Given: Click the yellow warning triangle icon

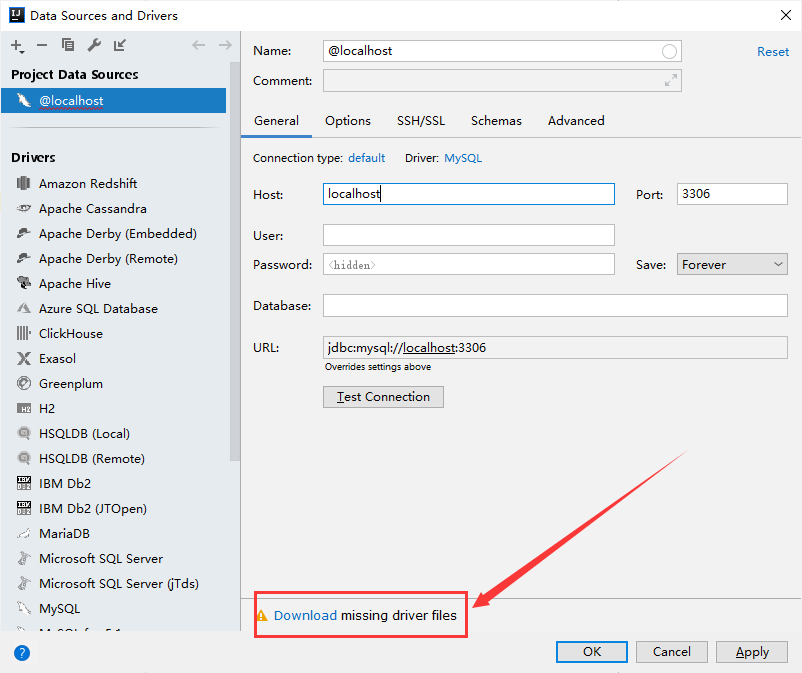Looking at the screenshot, I should pyautogui.click(x=262, y=615).
